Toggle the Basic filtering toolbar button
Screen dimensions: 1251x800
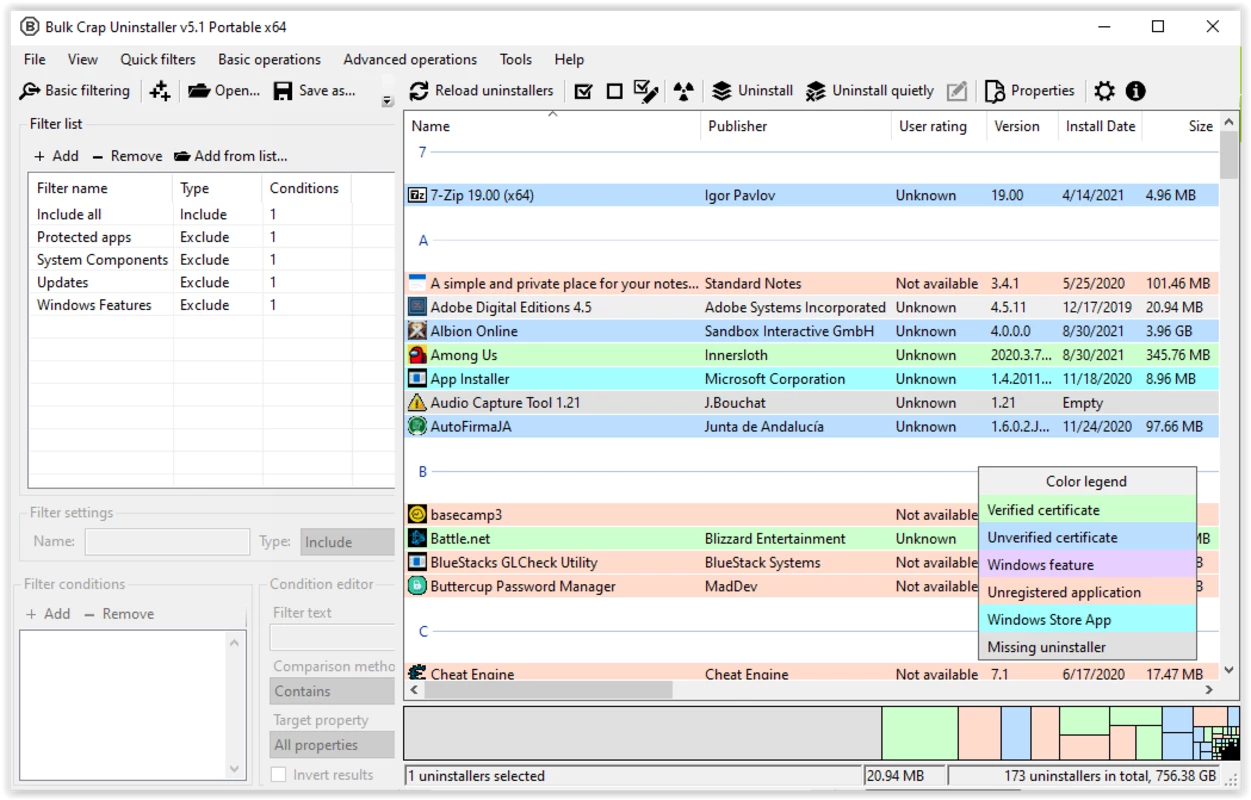(x=75, y=91)
